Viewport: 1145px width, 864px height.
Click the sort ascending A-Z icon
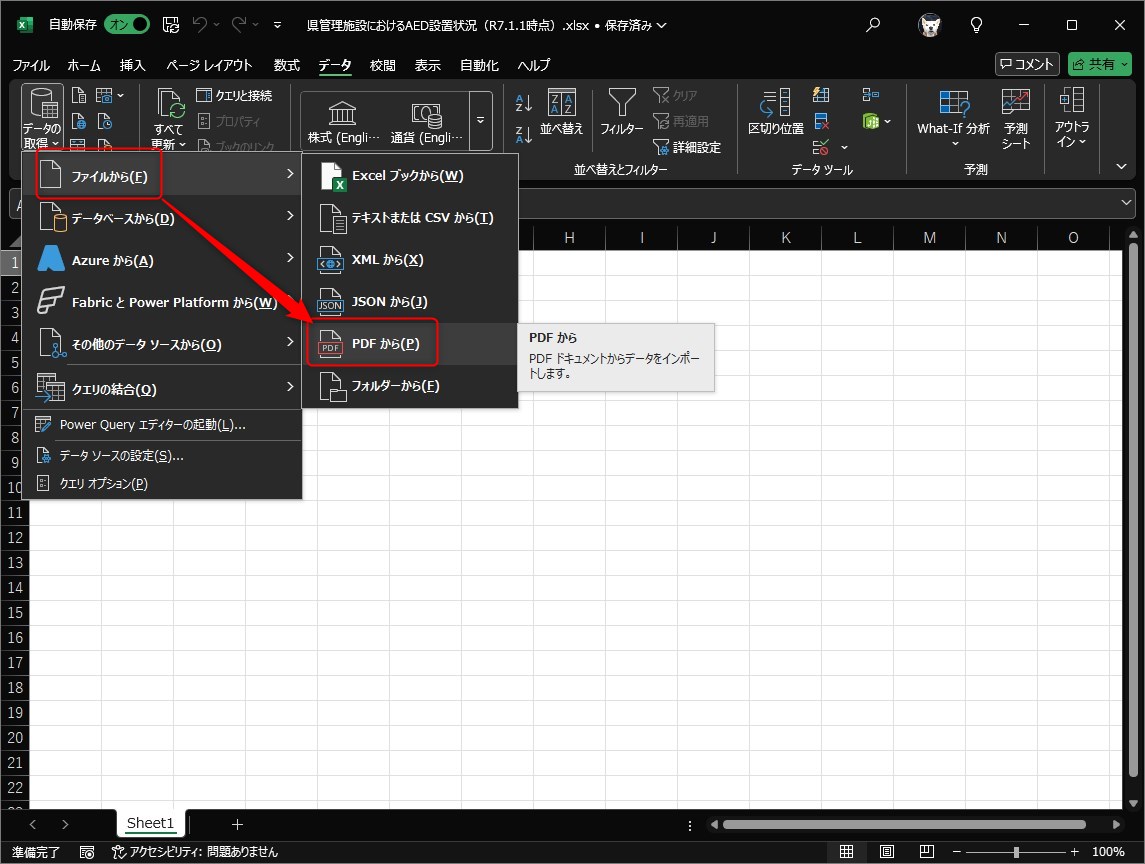523,103
